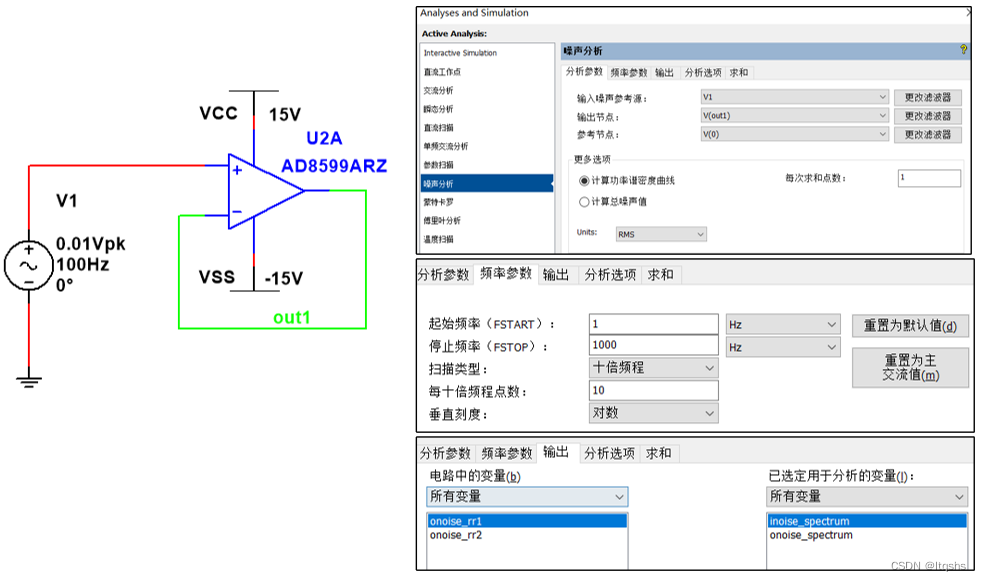Select onoise_rr2 in the circuit variables list
The height and width of the screenshot is (581, 981).
[468, 535]
